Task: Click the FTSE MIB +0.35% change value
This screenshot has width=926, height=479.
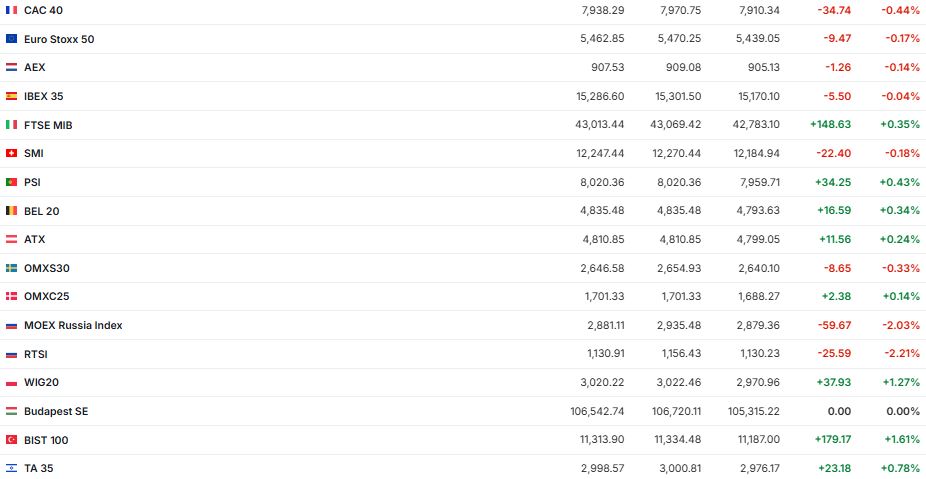Action: click(900, 125)
